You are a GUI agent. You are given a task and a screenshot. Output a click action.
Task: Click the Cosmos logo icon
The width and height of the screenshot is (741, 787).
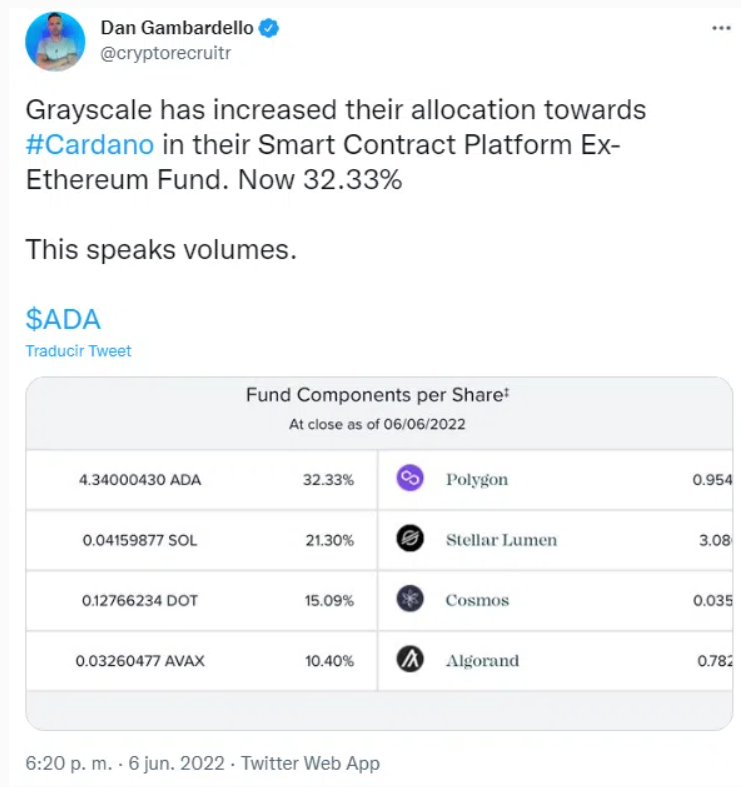click(410, 600)
